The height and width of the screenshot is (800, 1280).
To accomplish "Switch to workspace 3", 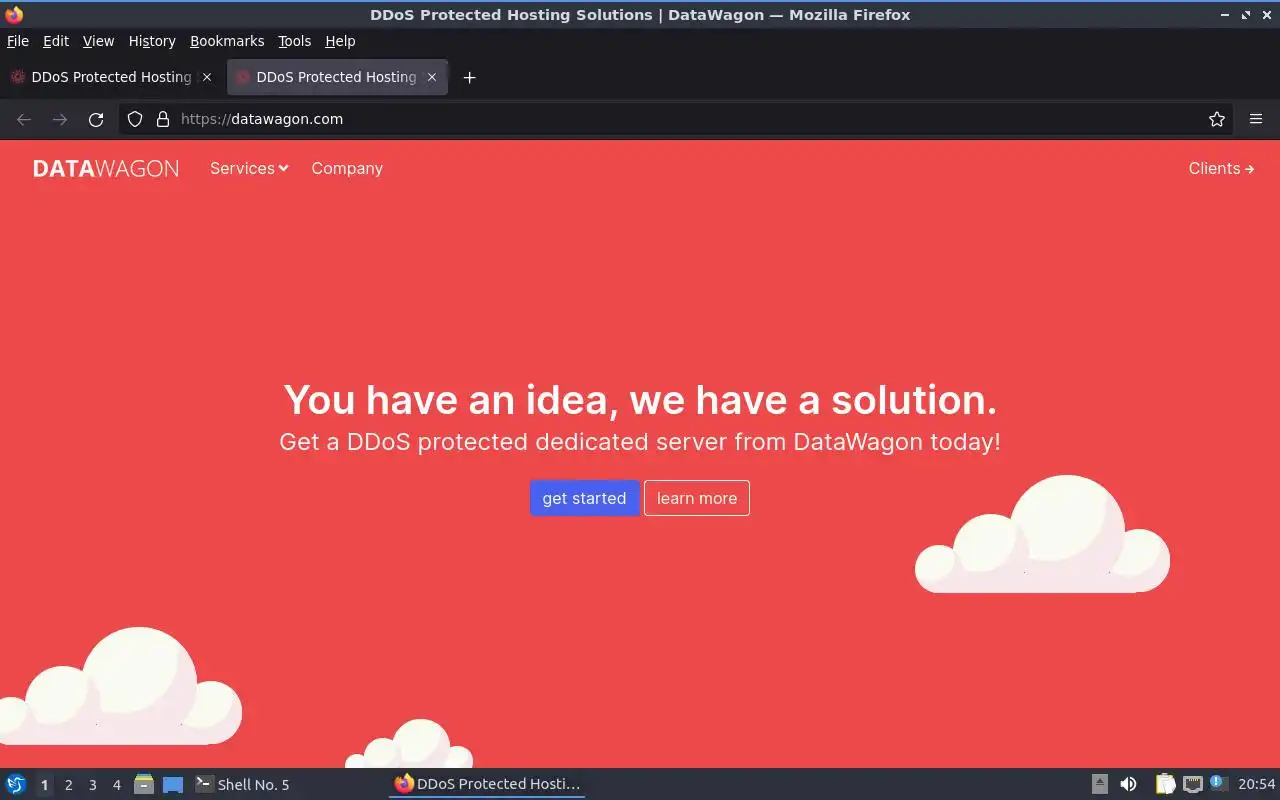I will click(93, 785).
